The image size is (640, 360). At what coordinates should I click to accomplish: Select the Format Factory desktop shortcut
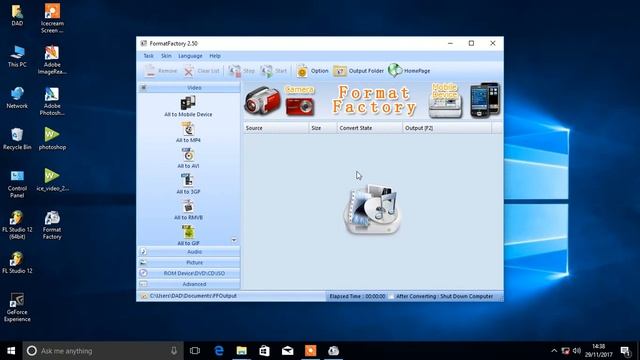click(52, 225)
